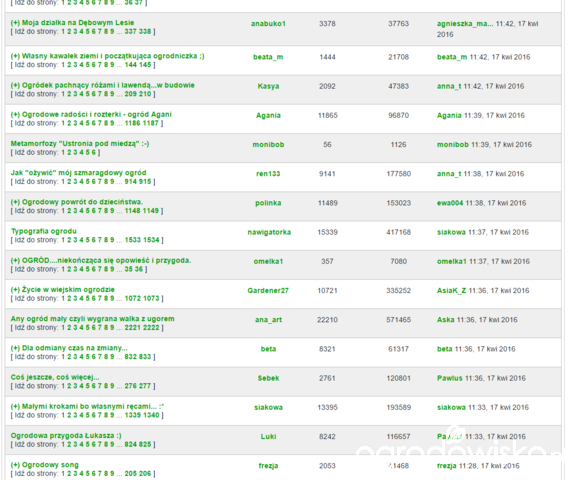Open thread 'Jak ożywić mój szmaragdowy ogród'
Screen dimensions: 576x480
(x=78, y=173)
